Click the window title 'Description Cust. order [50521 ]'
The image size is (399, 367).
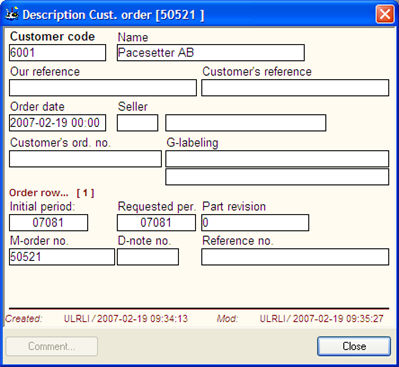[113, 15]
